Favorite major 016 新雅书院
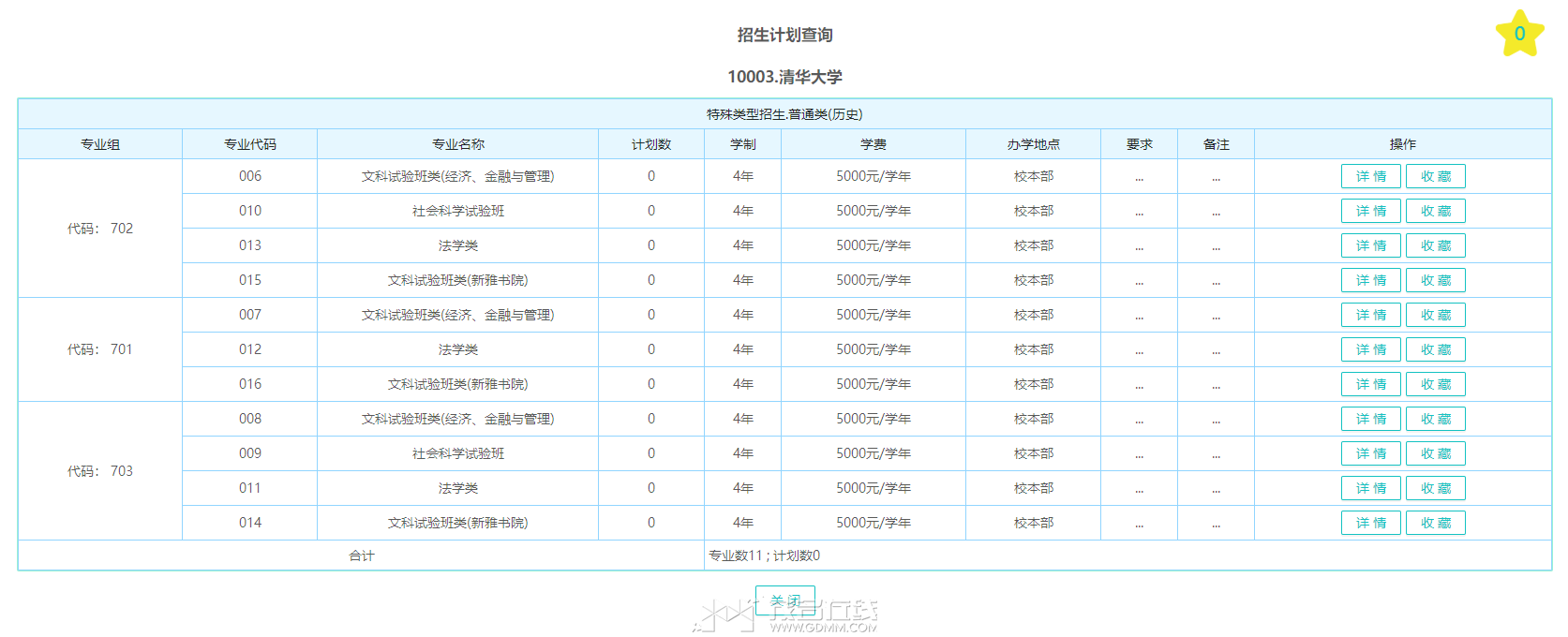1568x637 pixels. [1436, 384]
